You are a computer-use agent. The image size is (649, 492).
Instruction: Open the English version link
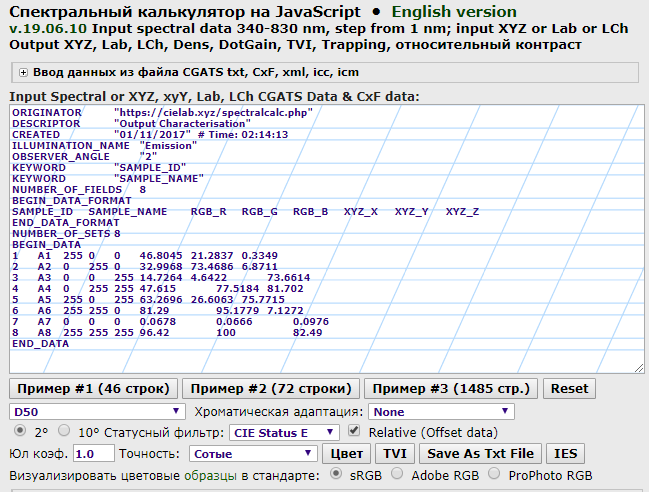pyautogui.click(x=454, y=12)
